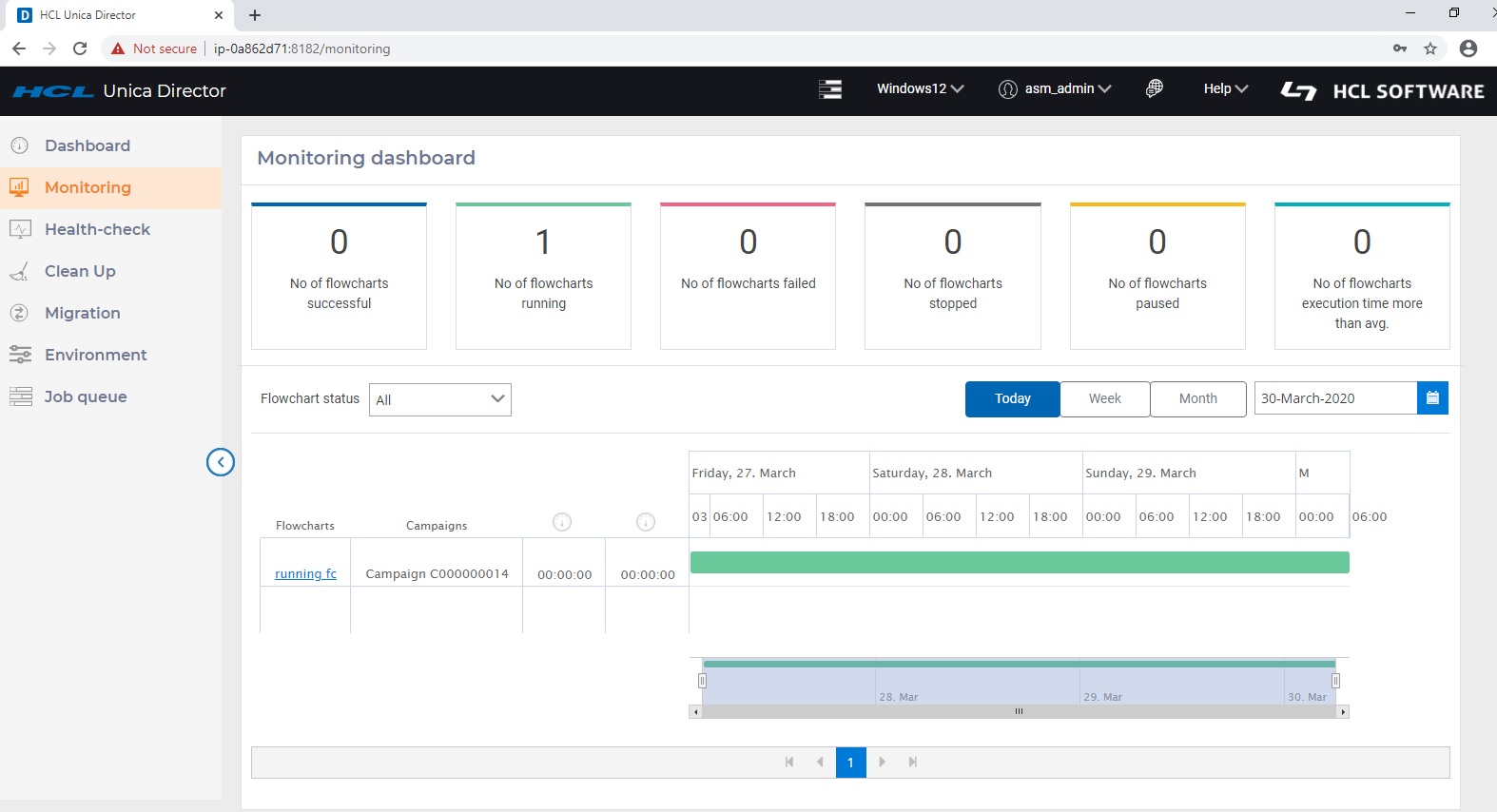The image size is (1497, 812).
Task: Open the Dashboard icon in the sidebar
Action: (x=19, y=145)
